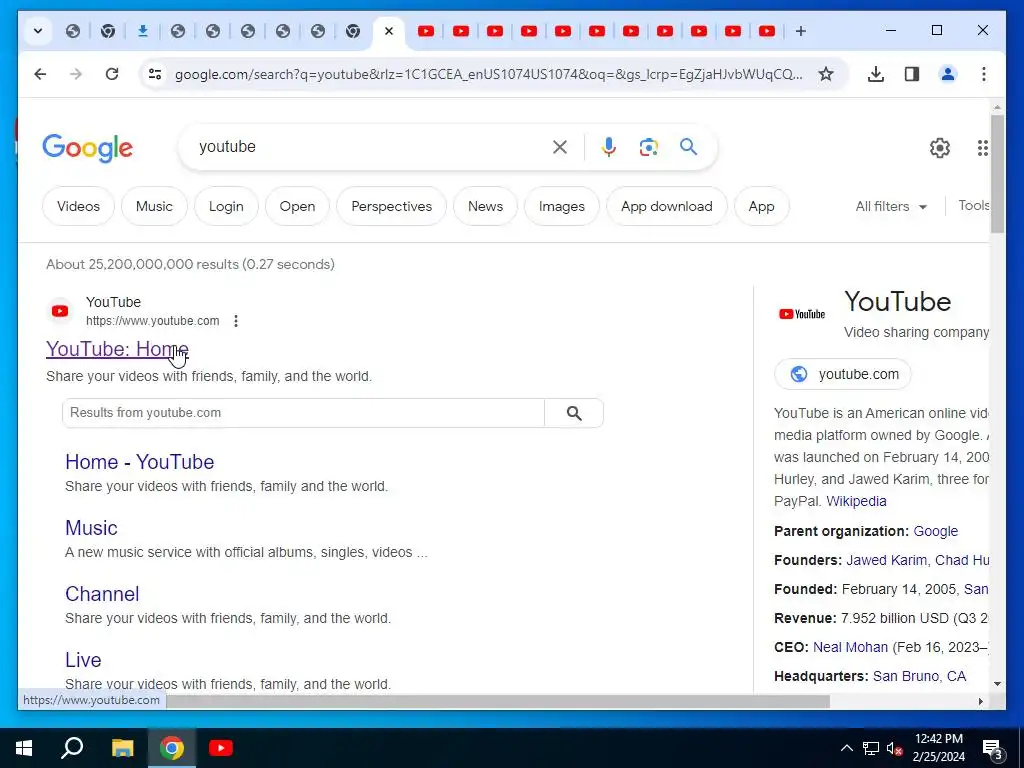Reload the current page
The width and height of the screenshot is (1024, 768).
tap(112, 74)
